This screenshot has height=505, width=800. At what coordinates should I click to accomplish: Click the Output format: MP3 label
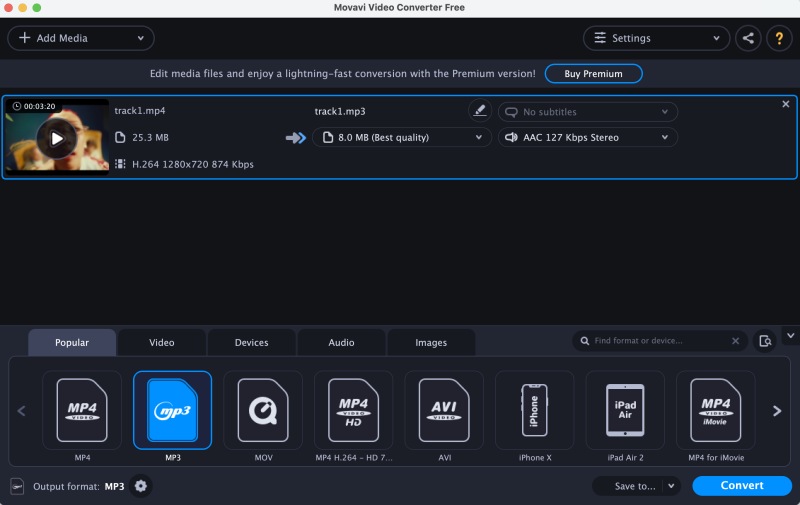click(x=79, y=486)
